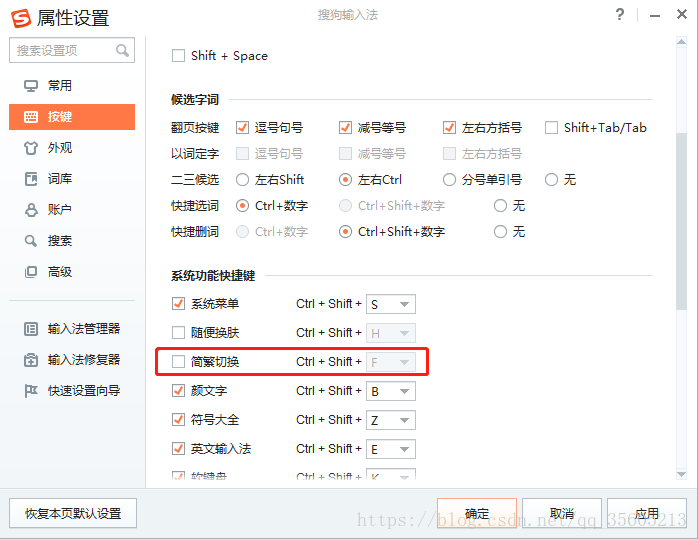Open the 英文输入法 key dropdown showing E
The image size is (698, 540).
[x=391, y=449]
